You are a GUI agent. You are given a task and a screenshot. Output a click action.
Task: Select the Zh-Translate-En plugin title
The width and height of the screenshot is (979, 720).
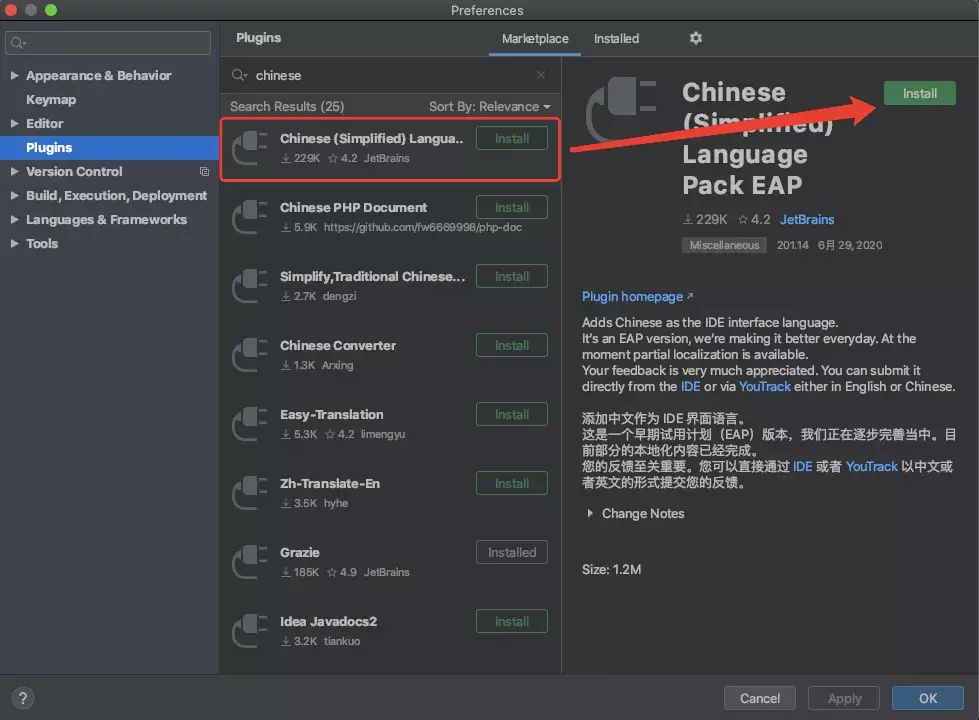point(330,483)
